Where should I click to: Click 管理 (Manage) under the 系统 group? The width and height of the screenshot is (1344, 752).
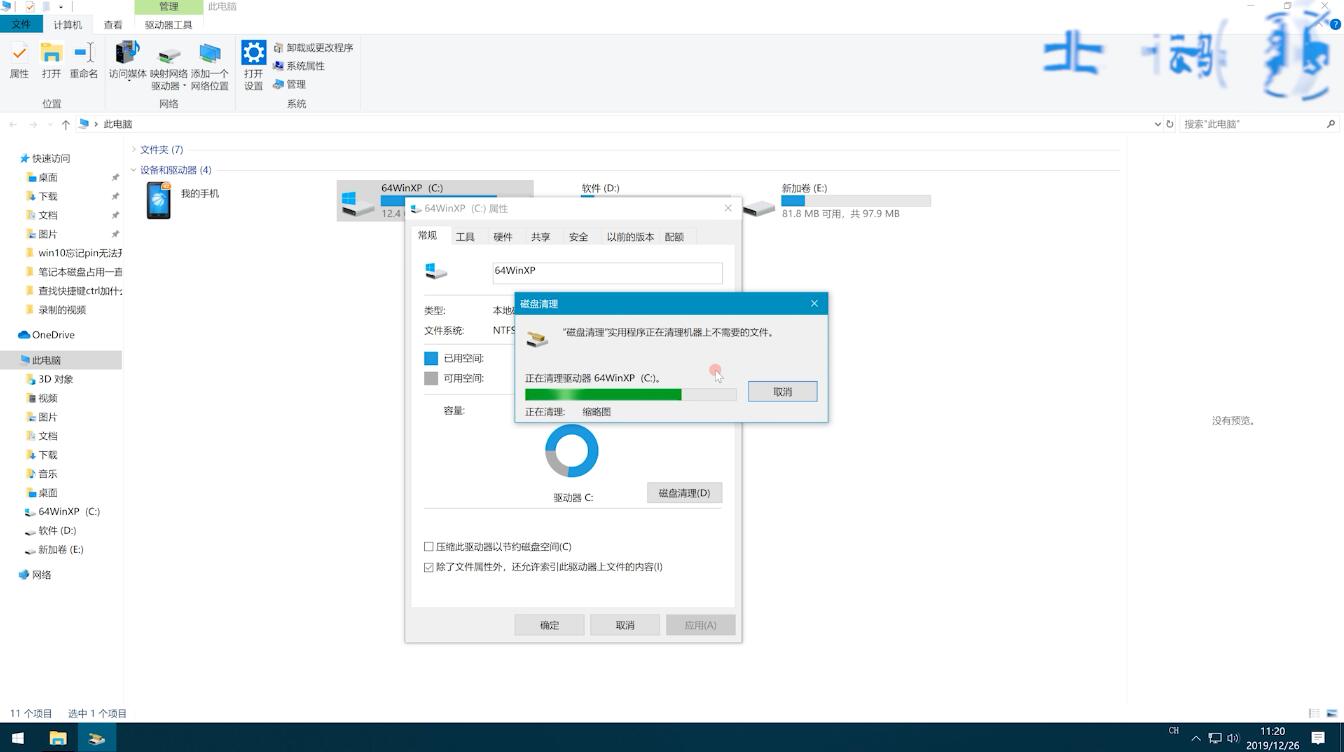point(289,84)
